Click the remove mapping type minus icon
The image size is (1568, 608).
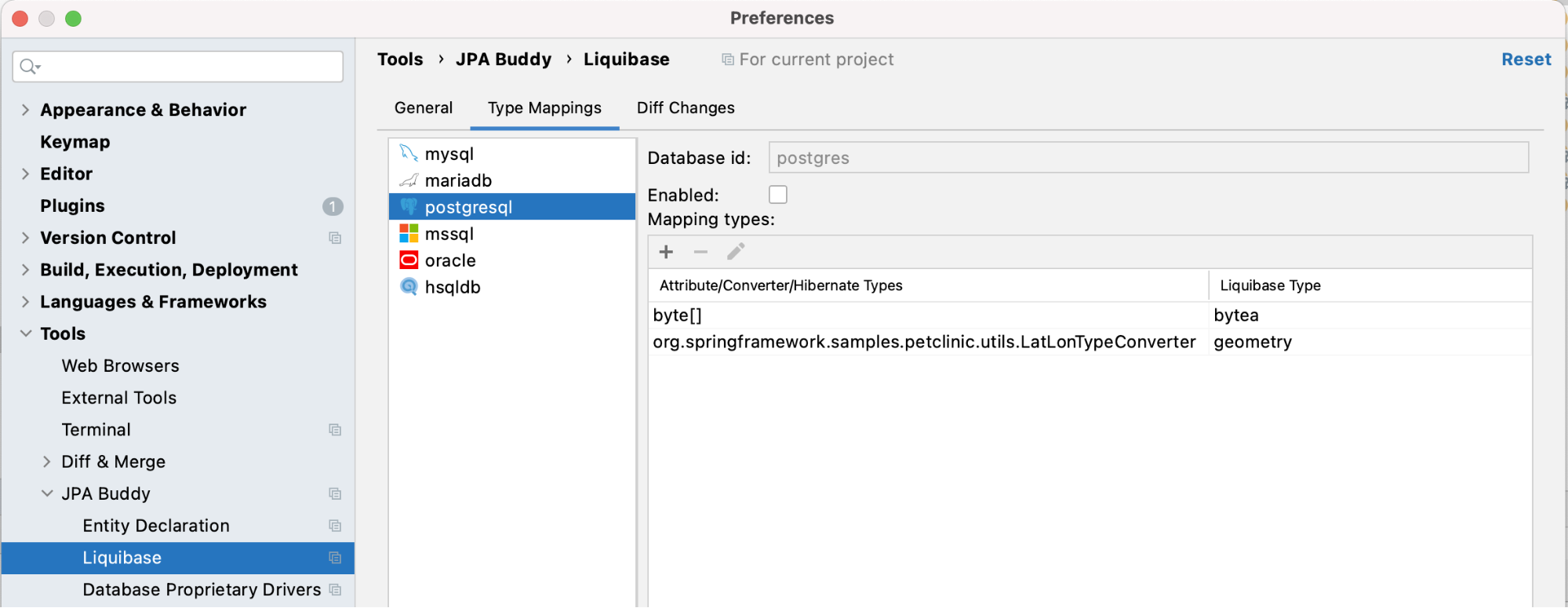point(700,252)
